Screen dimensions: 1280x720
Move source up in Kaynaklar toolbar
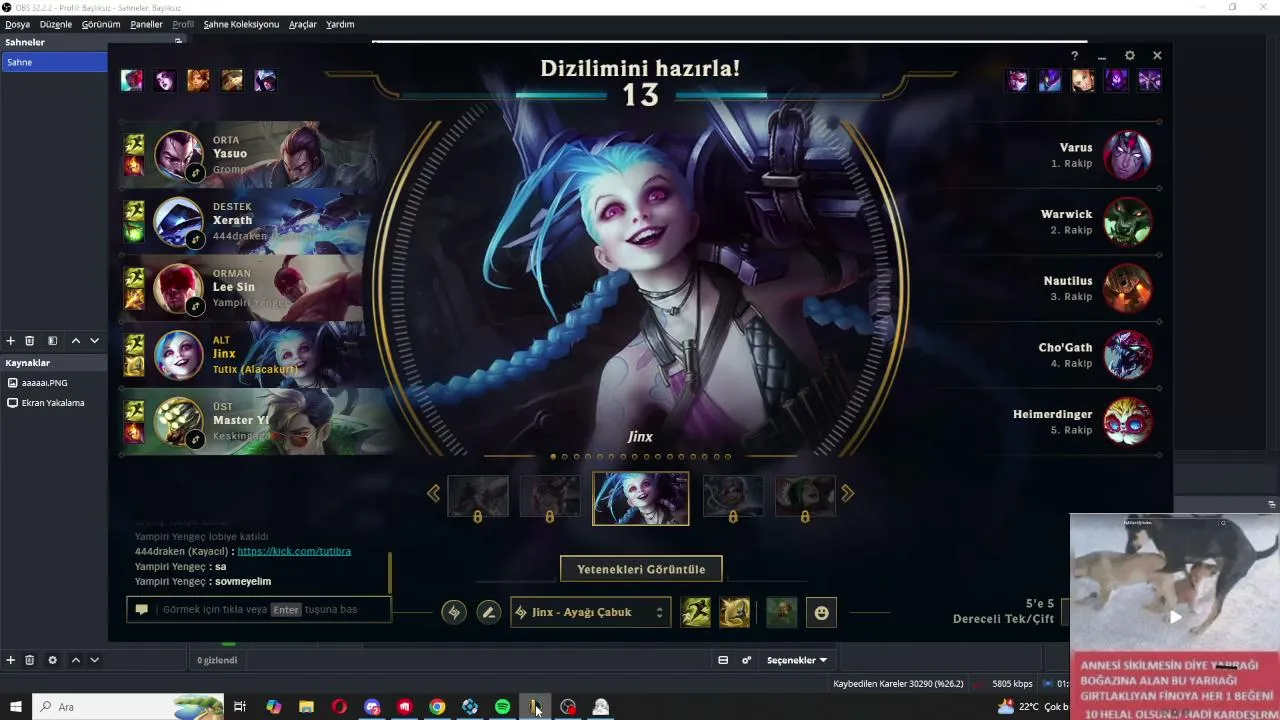point(75,660)
